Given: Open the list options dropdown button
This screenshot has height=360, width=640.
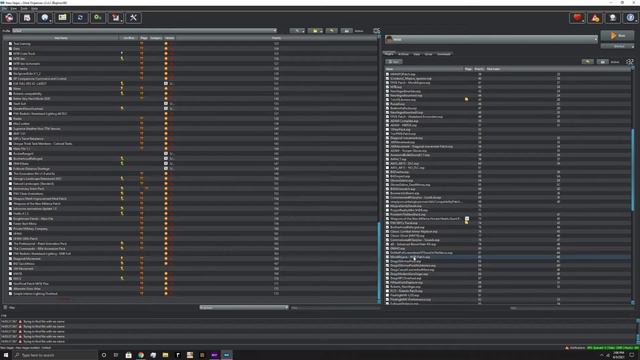Looking at the screenshot, I should [x=297, y=31].
